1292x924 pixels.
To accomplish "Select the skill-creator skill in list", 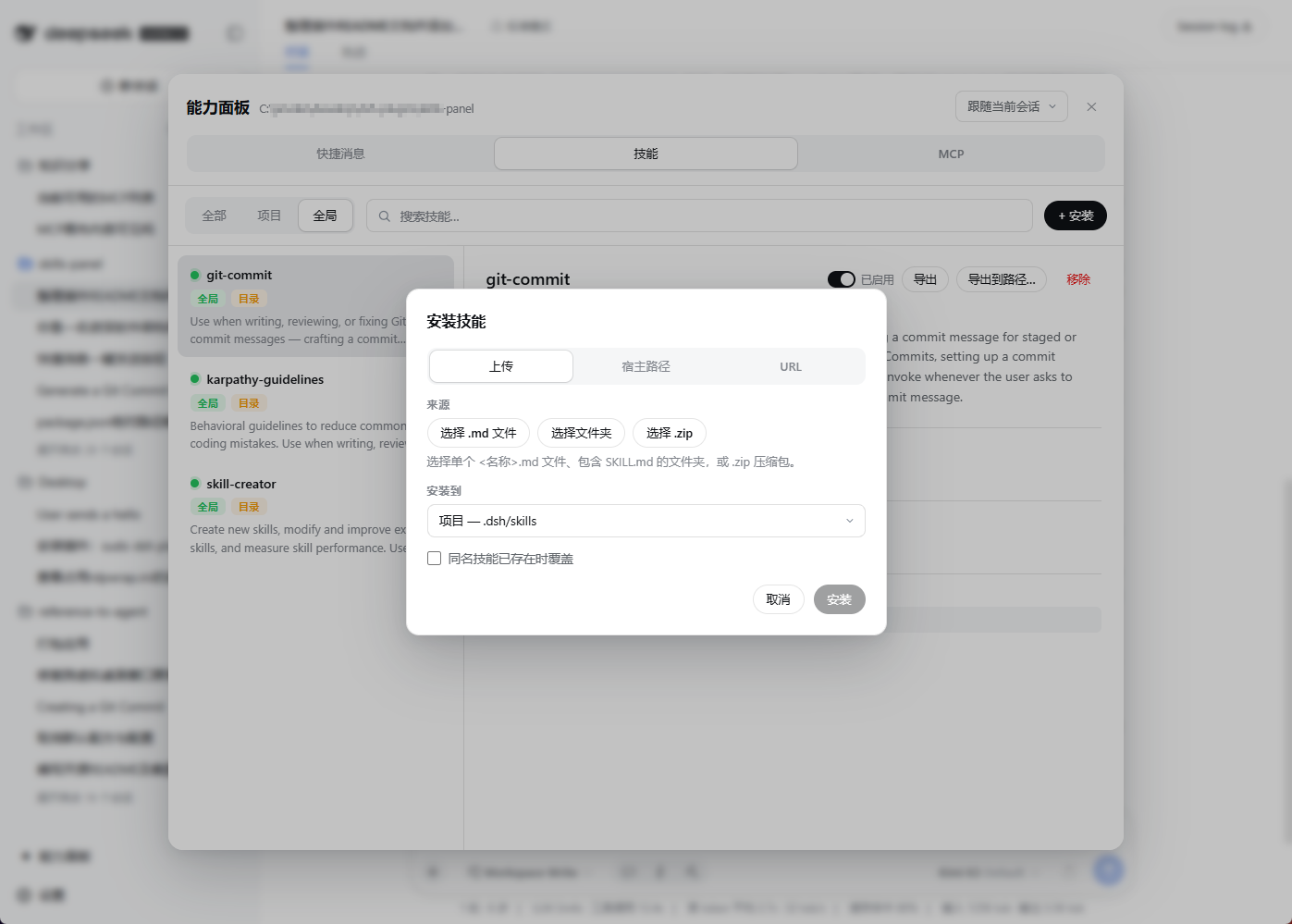I will pos(315,515).
